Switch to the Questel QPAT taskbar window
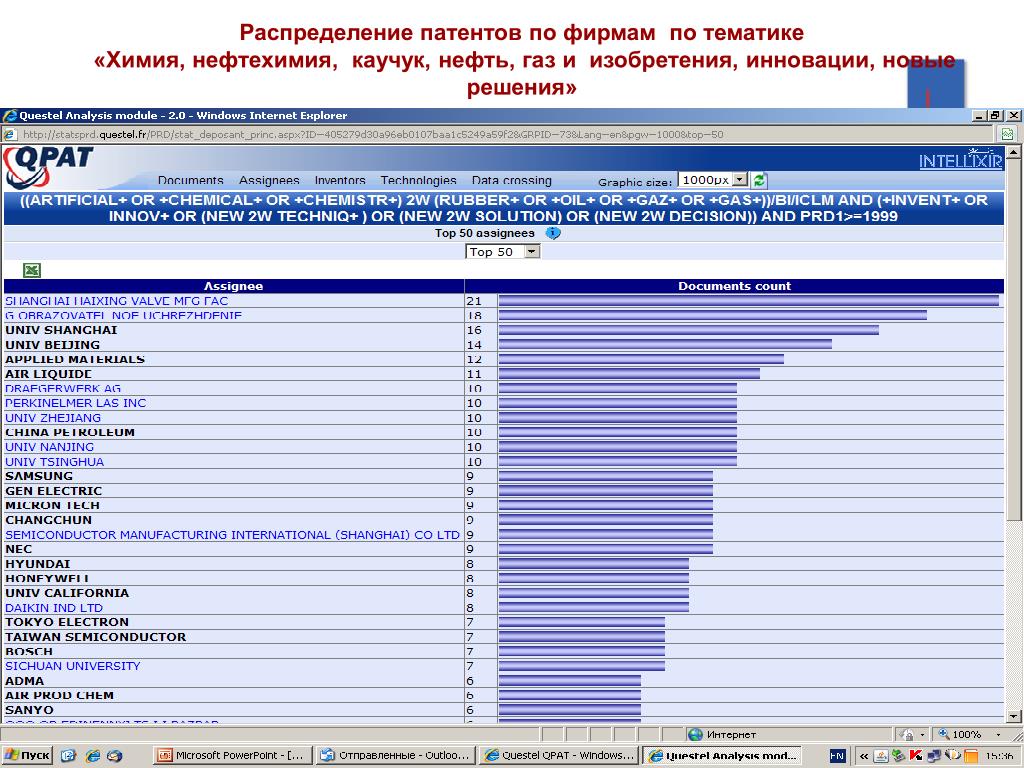 point(559,756)
